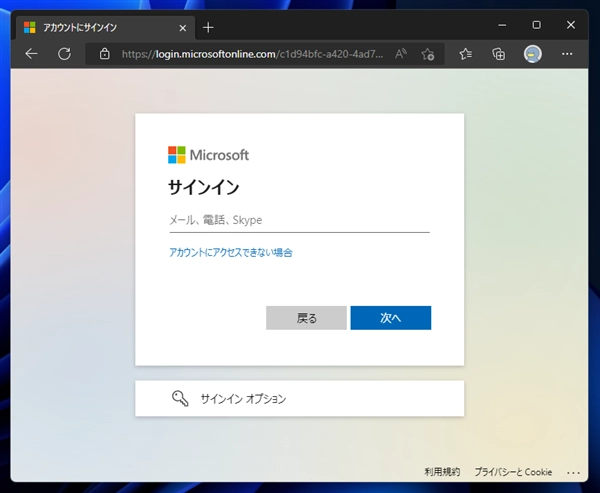The height and width of the screenshot is (493, 600).
Task: Open the Favorites list icon
Action: pos(466,54)
